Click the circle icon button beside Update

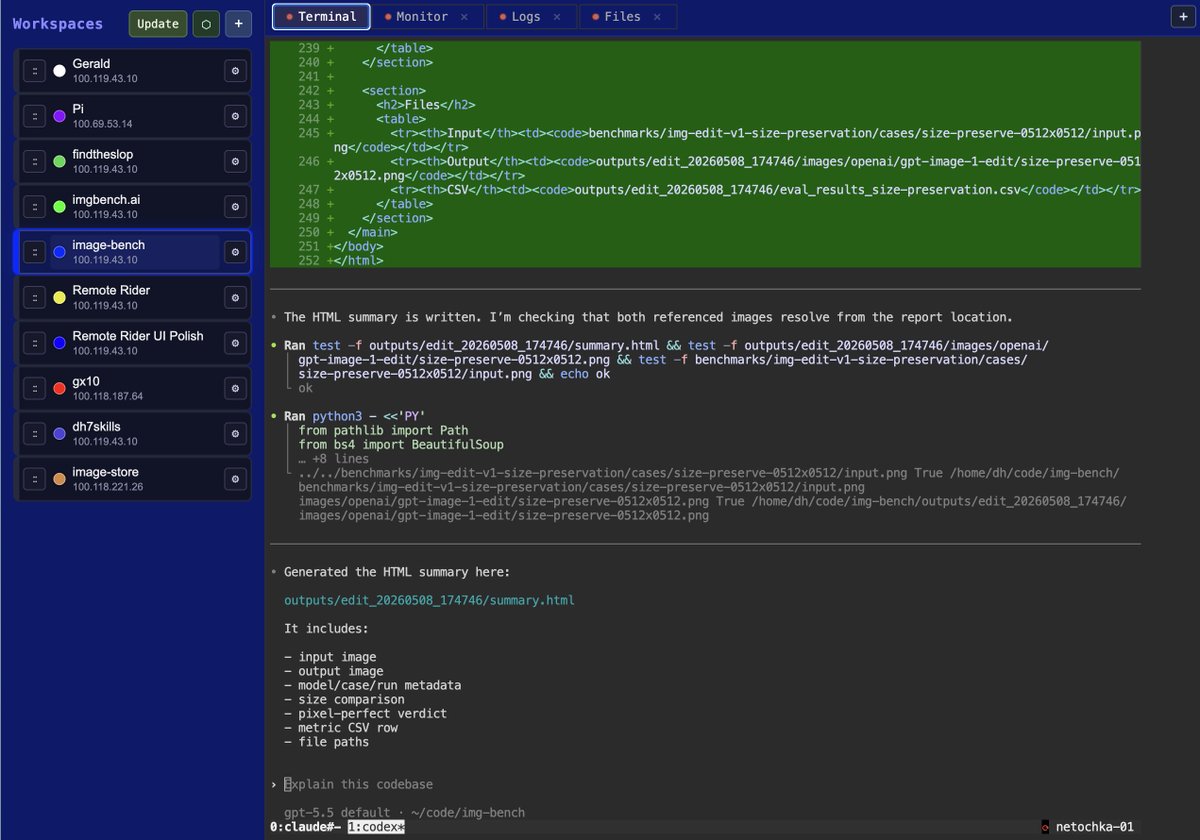tap(205, 24)
